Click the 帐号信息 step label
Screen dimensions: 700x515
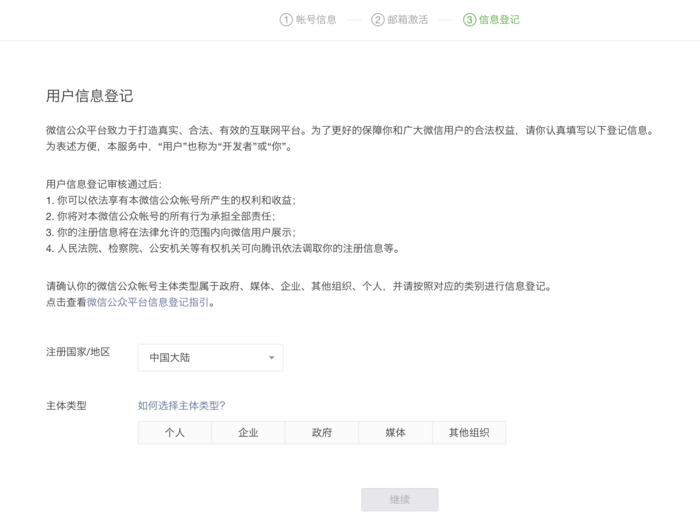click(x=316, y=20)
